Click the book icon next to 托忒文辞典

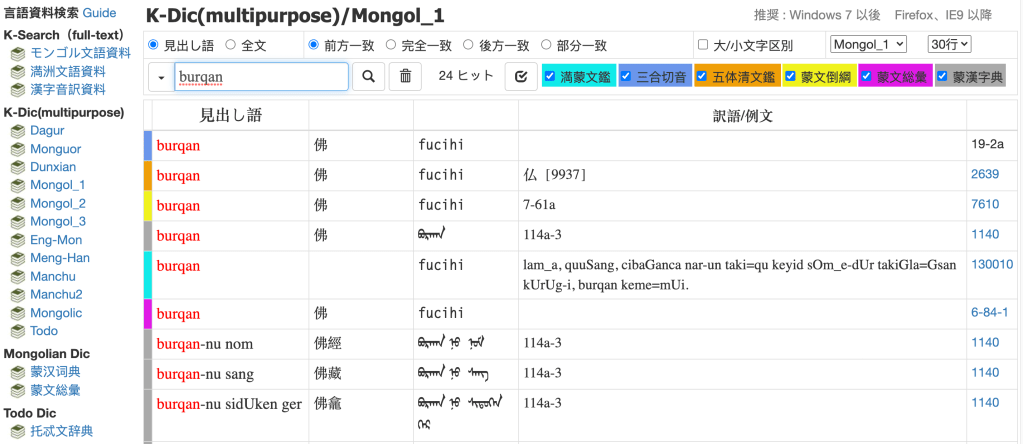coord(18,432)
